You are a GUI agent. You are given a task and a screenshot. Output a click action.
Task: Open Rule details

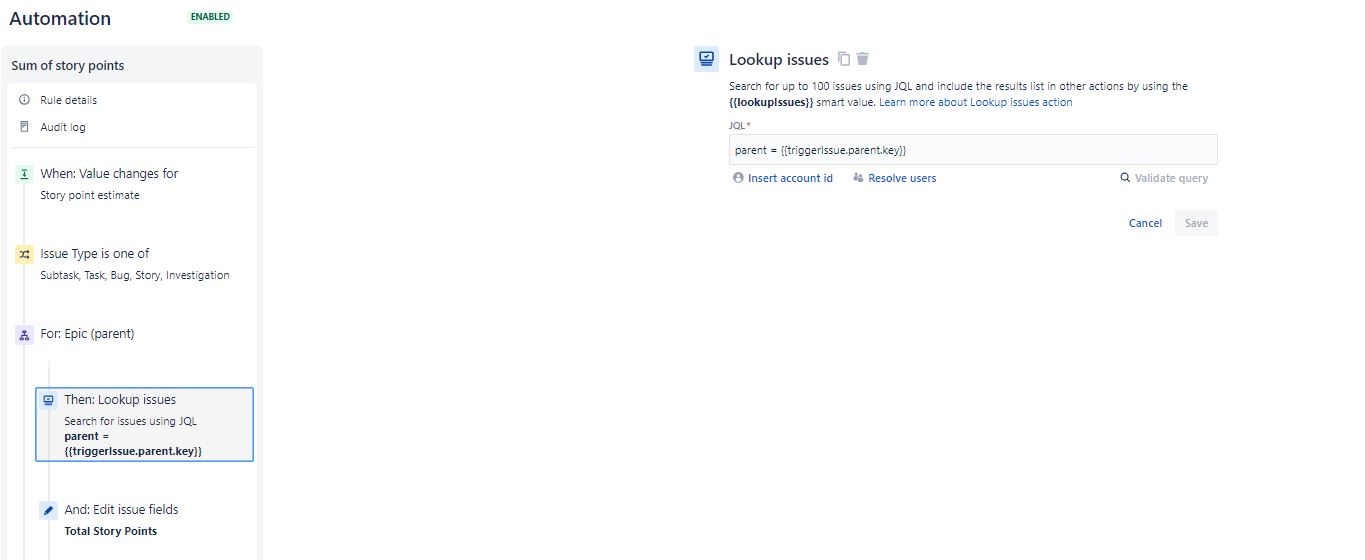coord(68,100)
